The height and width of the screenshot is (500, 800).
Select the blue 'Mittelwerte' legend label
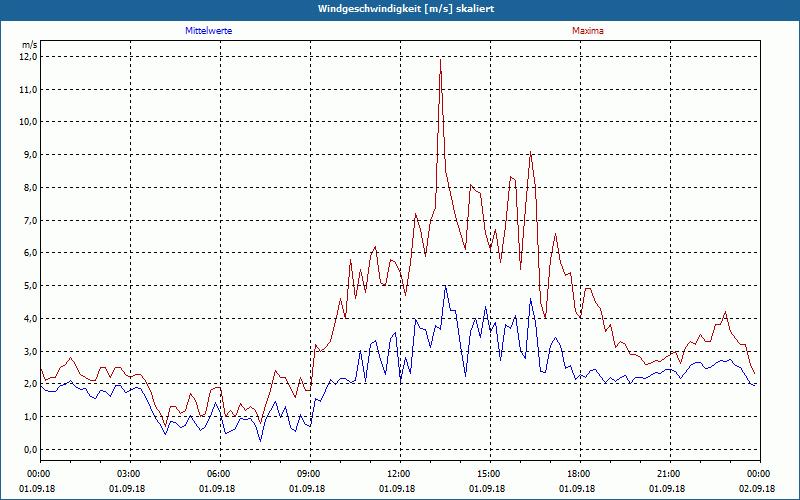tap(209, 31)
